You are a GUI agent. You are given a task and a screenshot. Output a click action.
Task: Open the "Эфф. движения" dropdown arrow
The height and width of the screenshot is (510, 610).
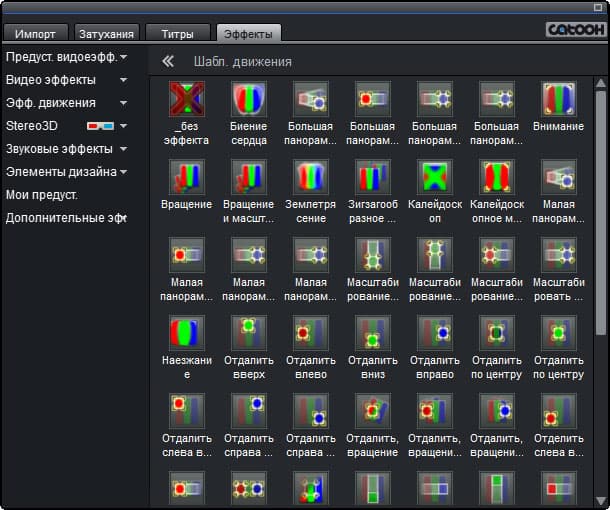click(x=123, y=103)
